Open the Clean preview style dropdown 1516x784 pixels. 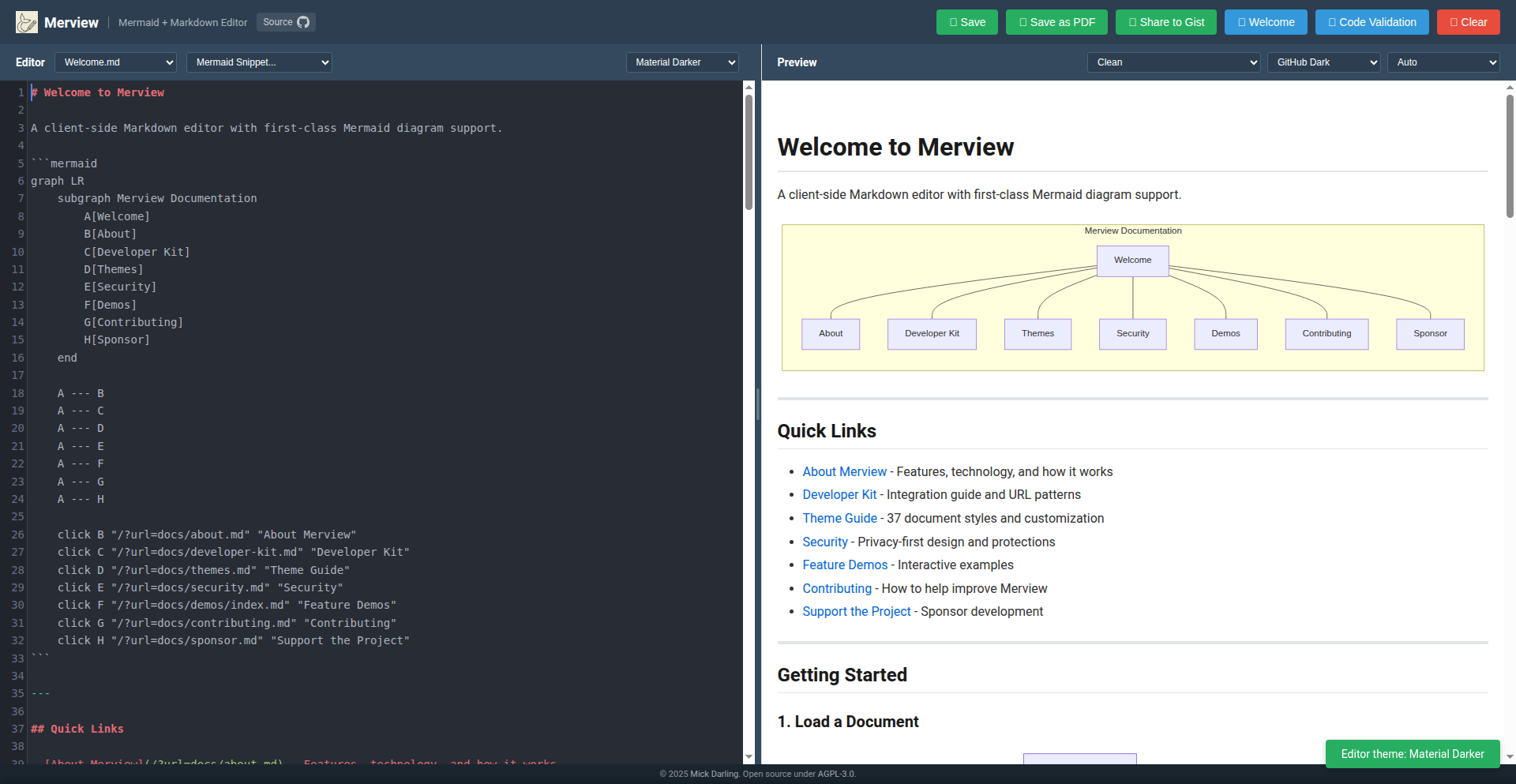pos(1173,62)
